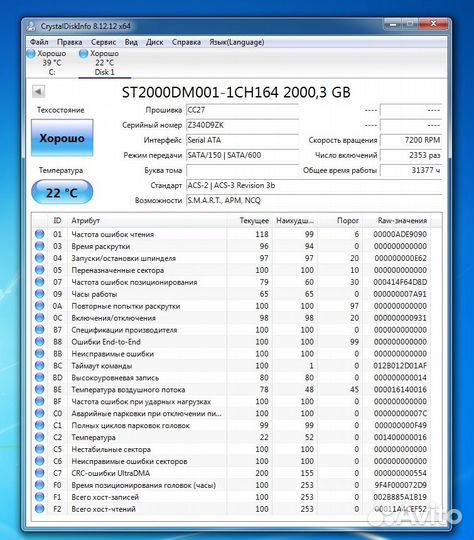This screenshot has height=540, width=474.
Task: Click status icon for 0C Включения/отключения
Action: [x=40, y=318]
